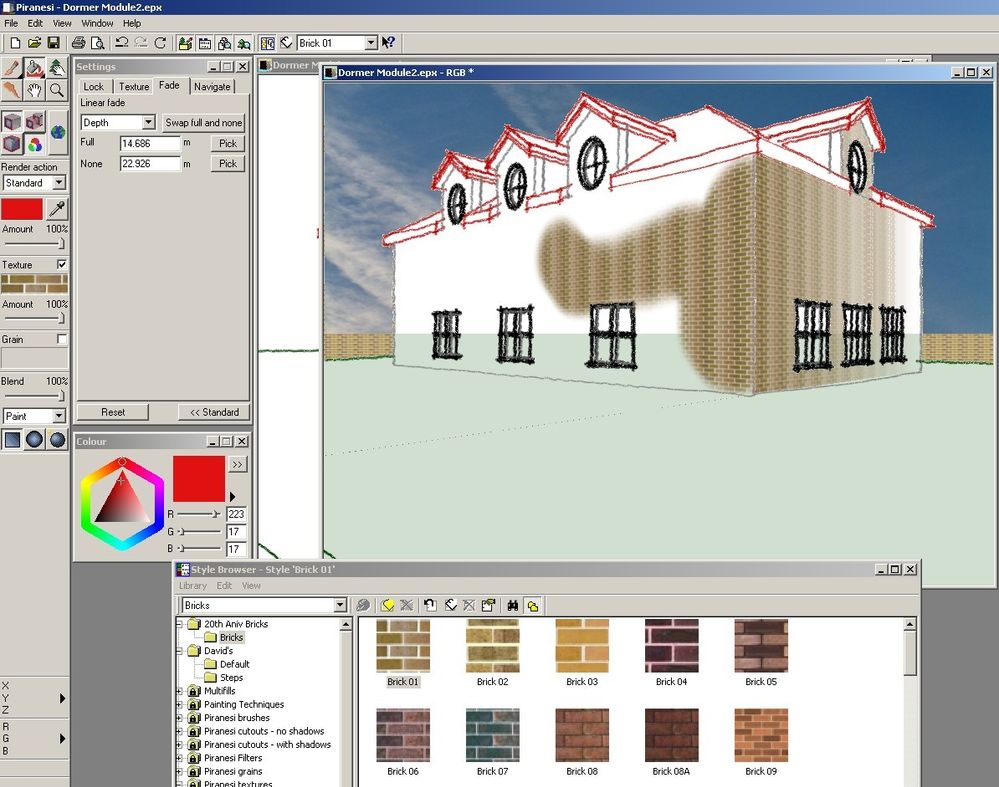Click the << Standard button
Viewport: 999px width, 787px height.
214,412
